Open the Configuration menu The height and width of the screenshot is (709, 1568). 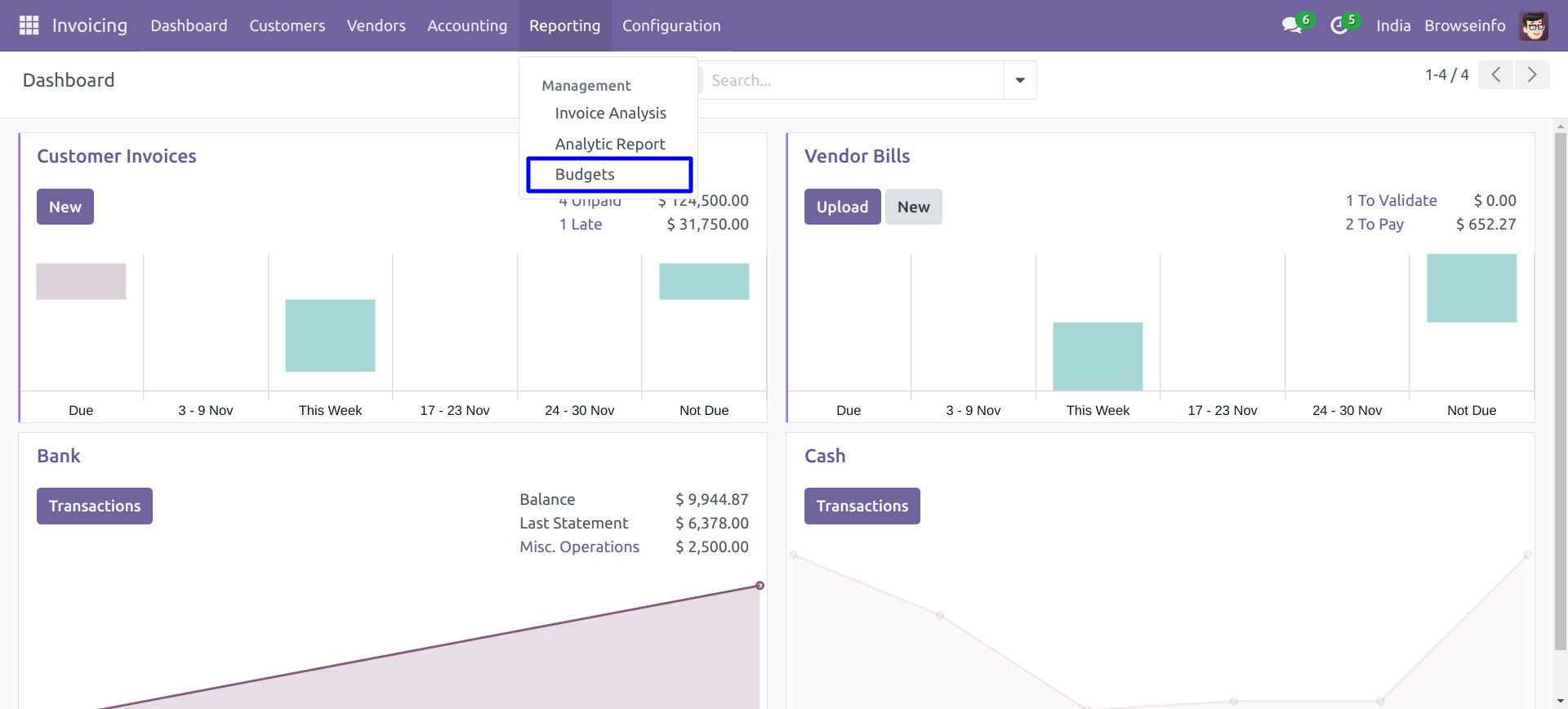[x=670, y=25]
